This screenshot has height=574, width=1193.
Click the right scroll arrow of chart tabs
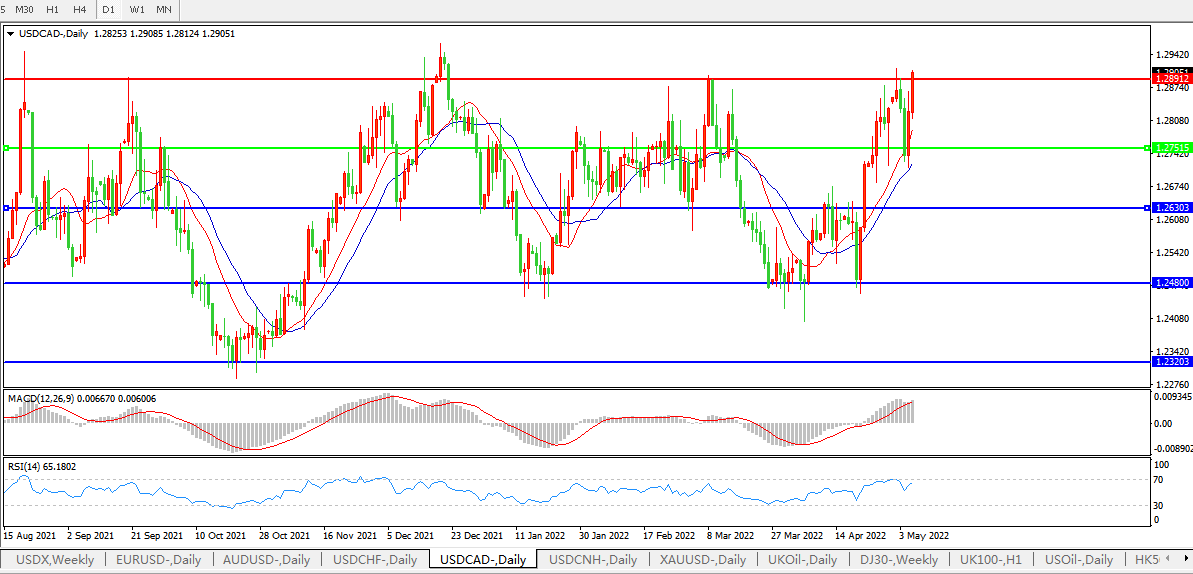[x=1184, y=560]
